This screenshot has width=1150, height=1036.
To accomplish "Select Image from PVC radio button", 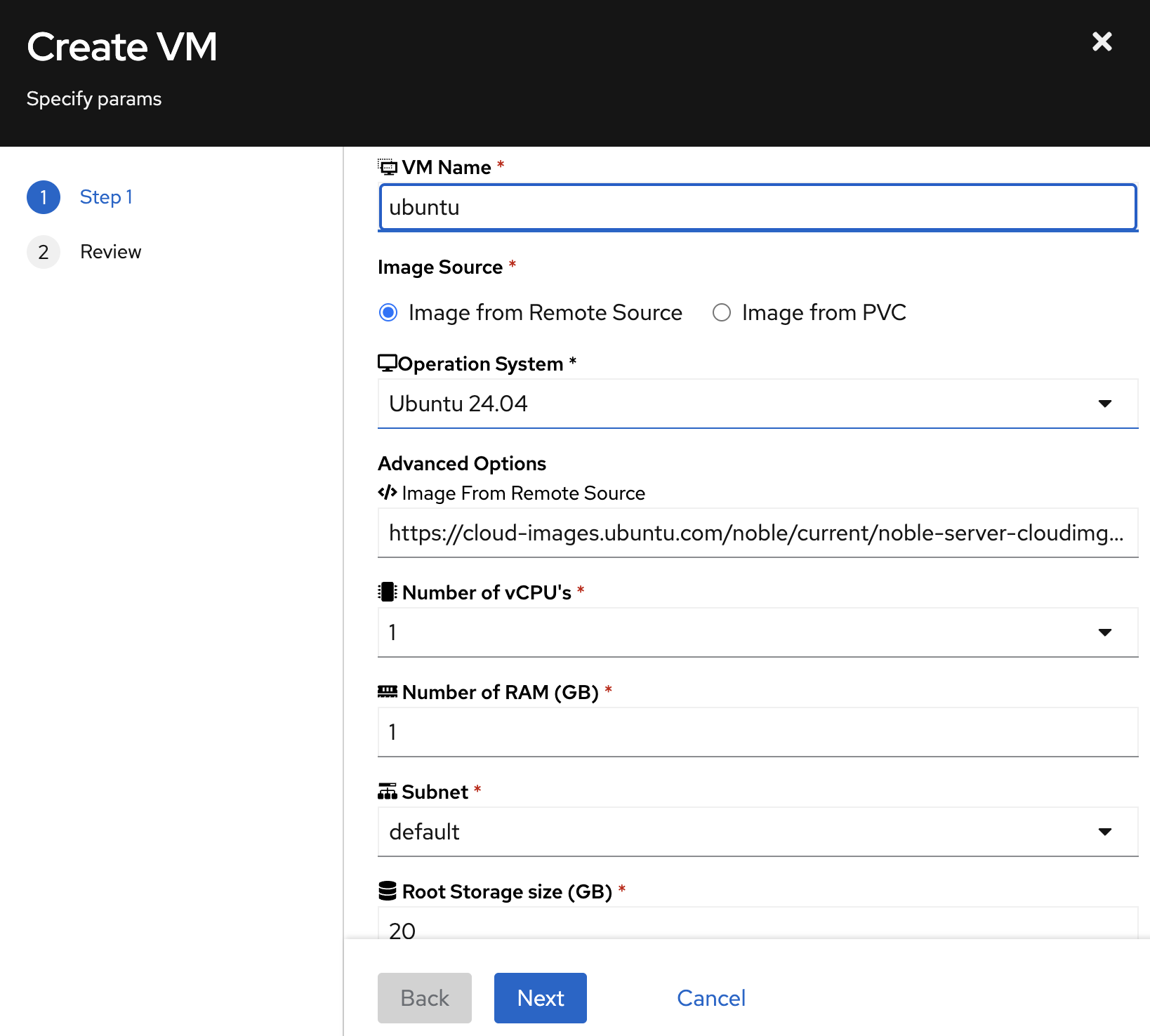I will 722,312.
